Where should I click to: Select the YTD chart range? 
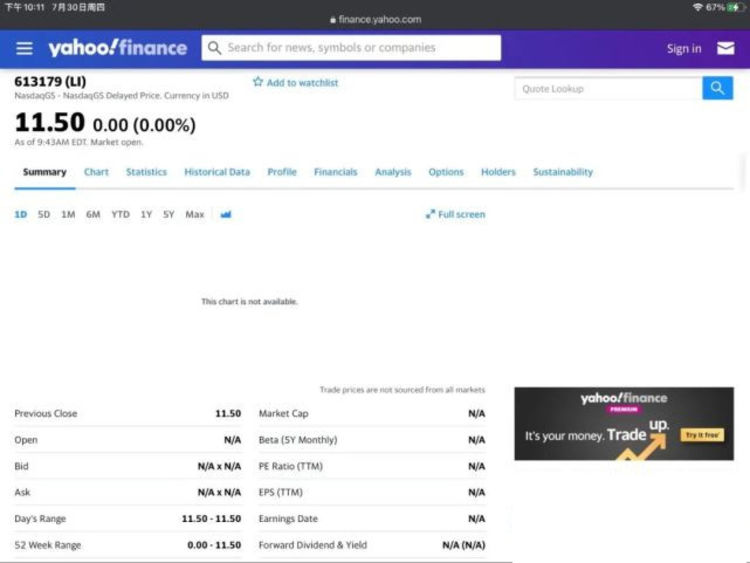pyautogui.click(x=120, y=214)
